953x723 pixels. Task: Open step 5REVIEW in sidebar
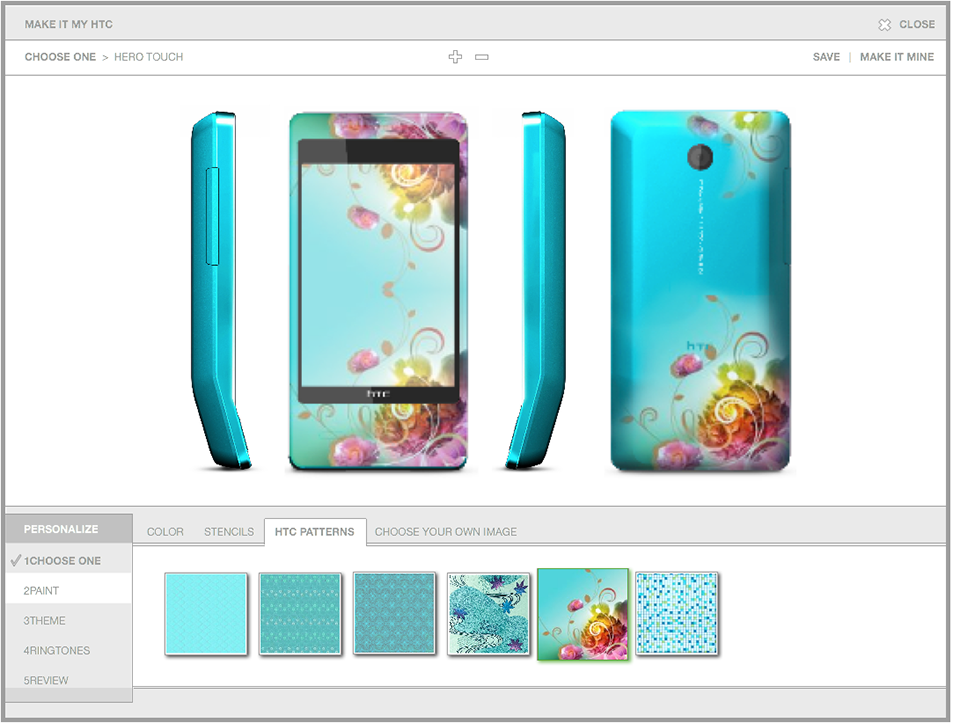click(x=69, y=680)
